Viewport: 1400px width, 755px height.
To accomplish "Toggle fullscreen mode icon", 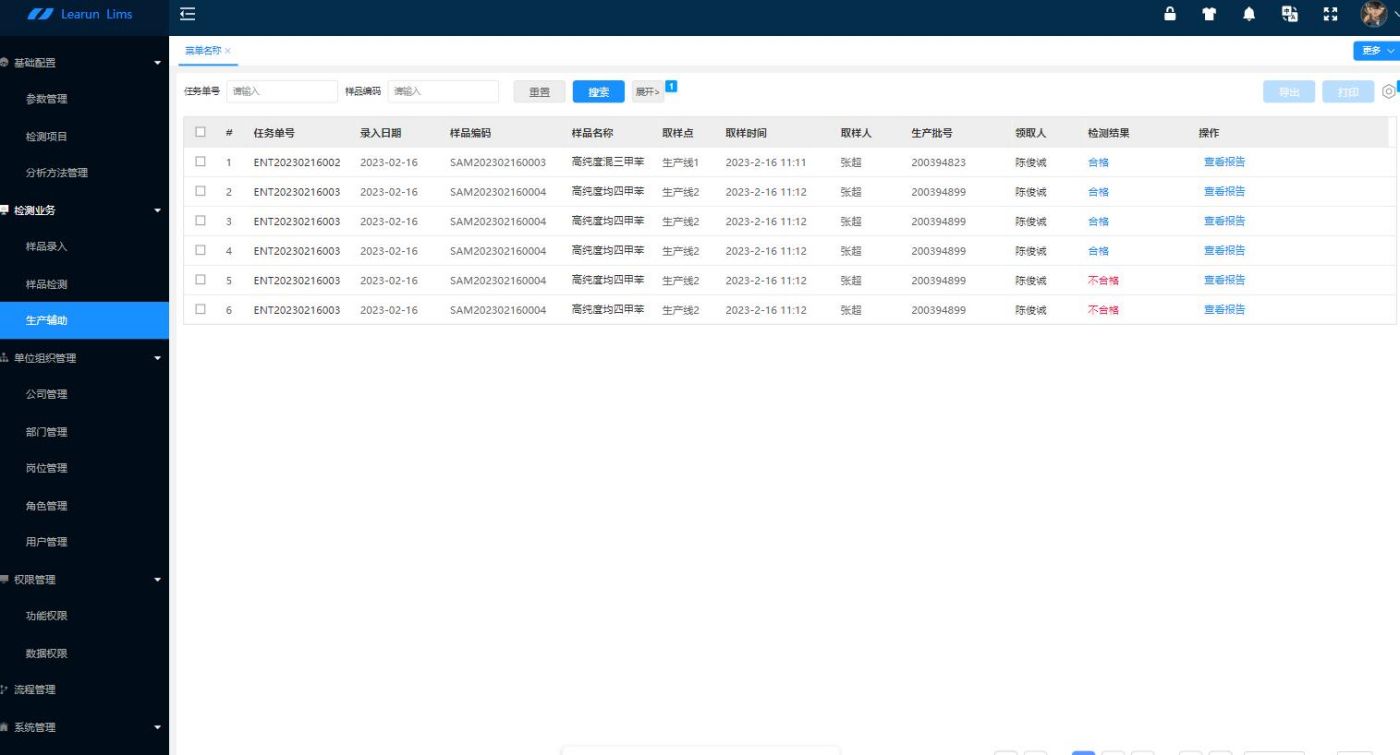I will pyautogui.click(x=1330, y=14).
